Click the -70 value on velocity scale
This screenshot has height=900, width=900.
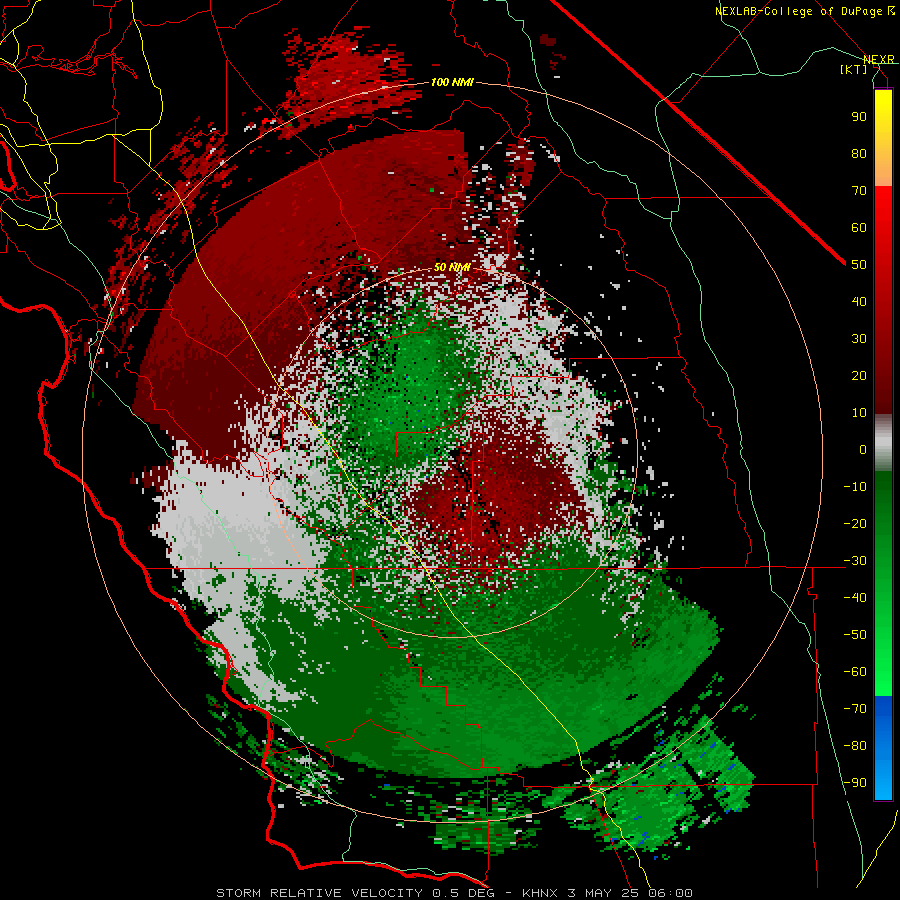[855, 709]
